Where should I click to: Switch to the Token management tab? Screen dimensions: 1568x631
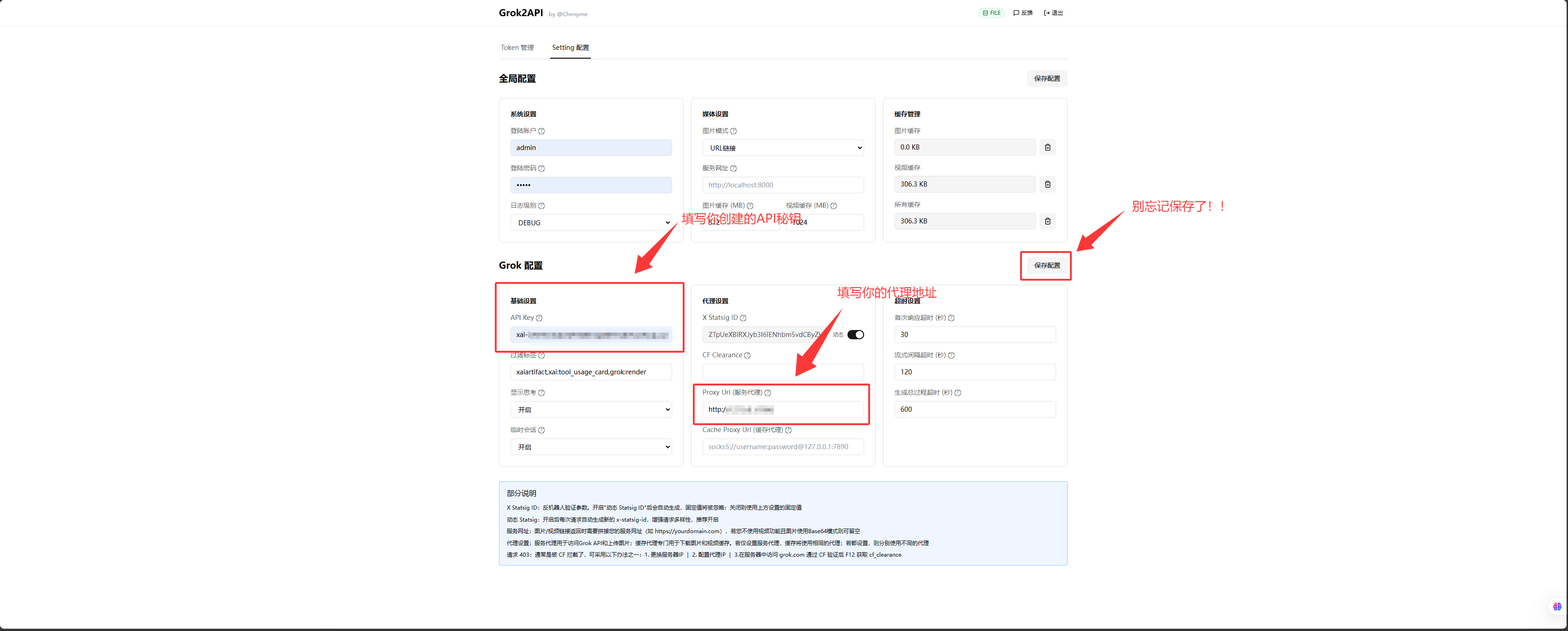(517, 48)
